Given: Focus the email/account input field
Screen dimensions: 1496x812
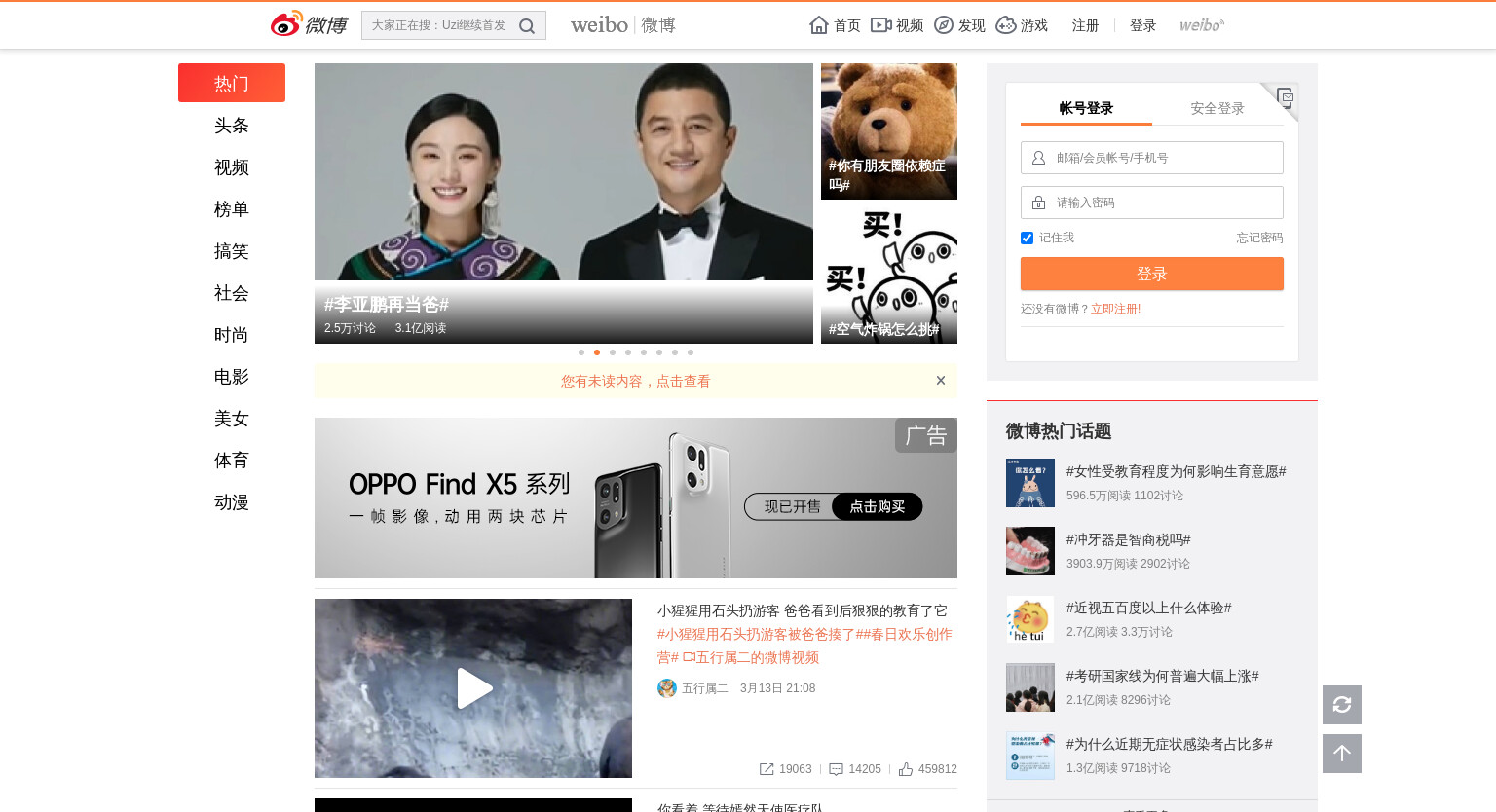Looking at the screenshot, I should click(1152, 158).
